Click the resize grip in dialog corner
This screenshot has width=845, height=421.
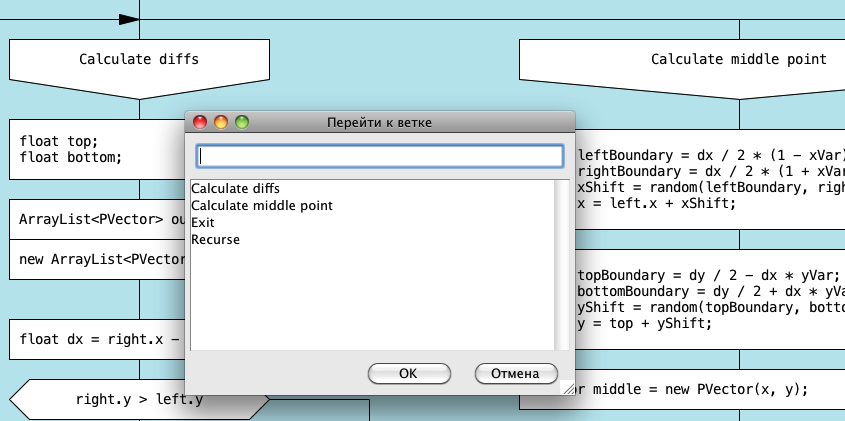[x=569, y=389]
